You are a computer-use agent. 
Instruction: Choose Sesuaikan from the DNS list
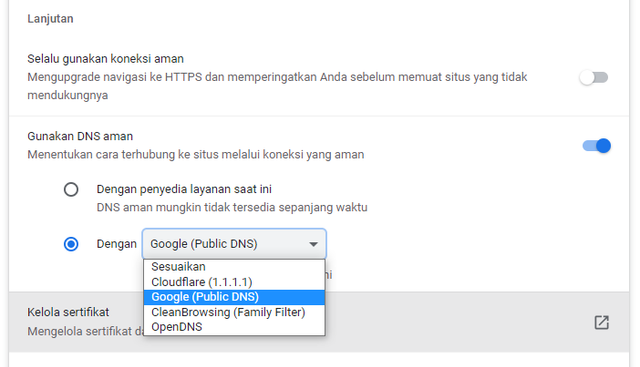(x=234, y=267)
